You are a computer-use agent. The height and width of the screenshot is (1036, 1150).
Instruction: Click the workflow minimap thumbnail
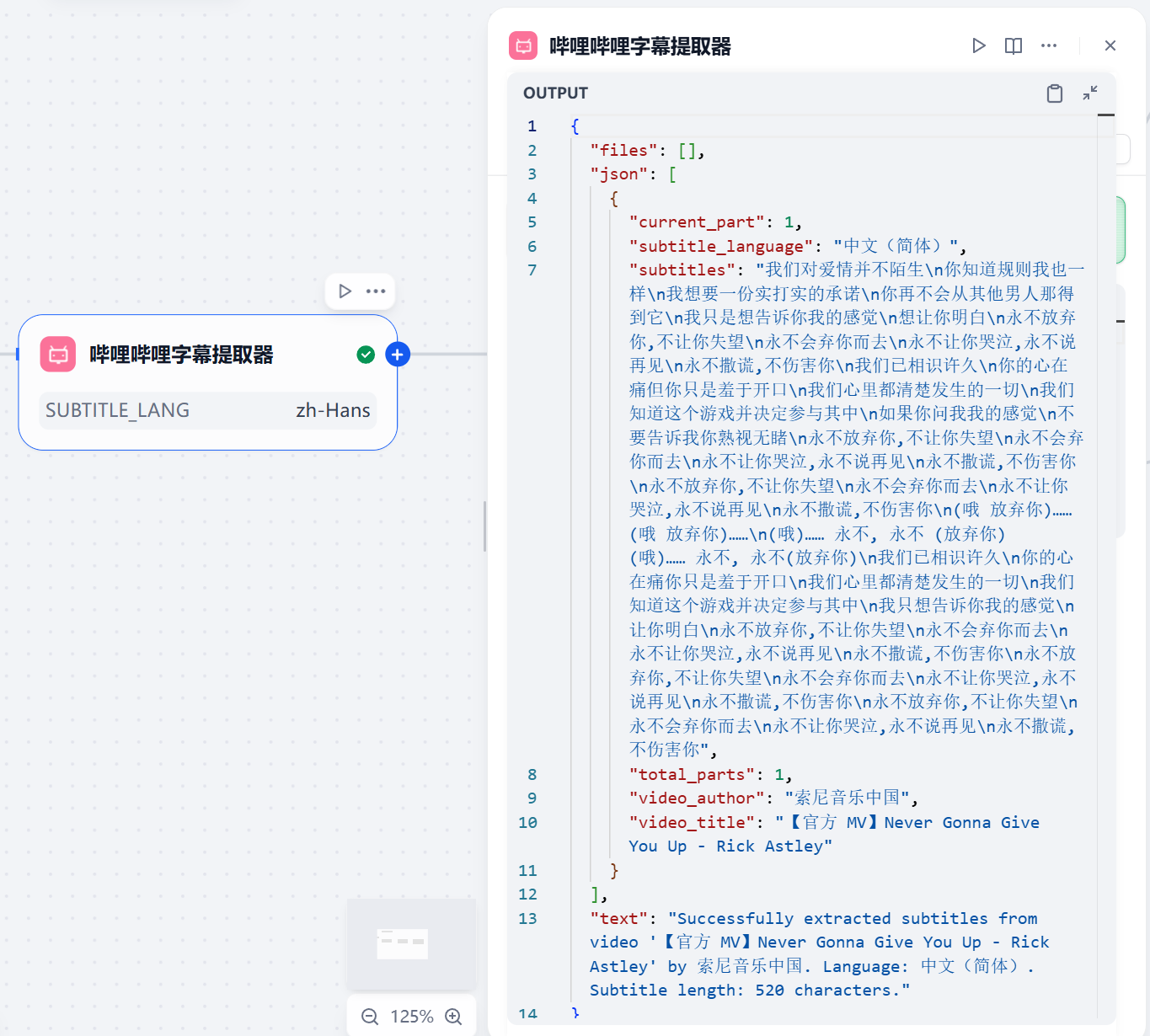(x=412, y=943)
